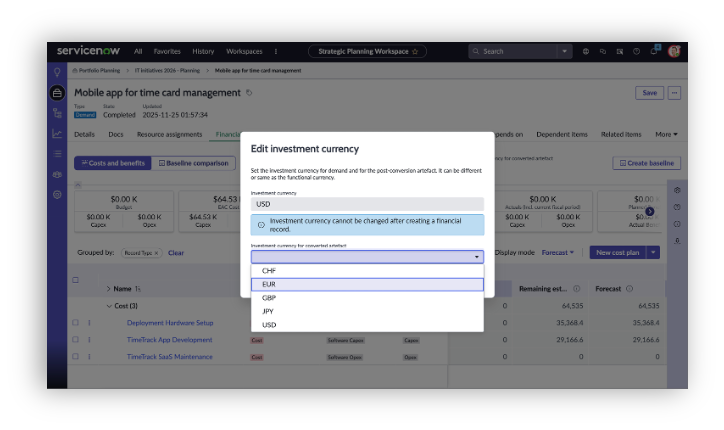Click the Clear grouping link
Screen dimensions: 724x430
click(x=176, y=253)
